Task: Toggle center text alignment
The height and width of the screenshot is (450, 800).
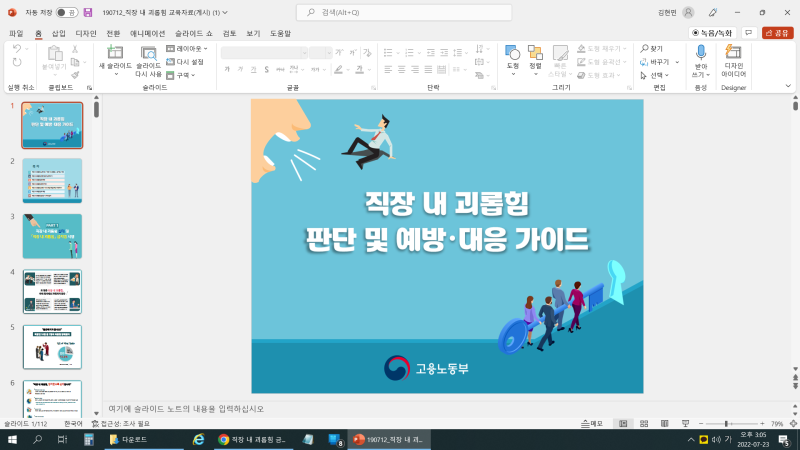Action: pyautogui.click(x=402, y=69)
